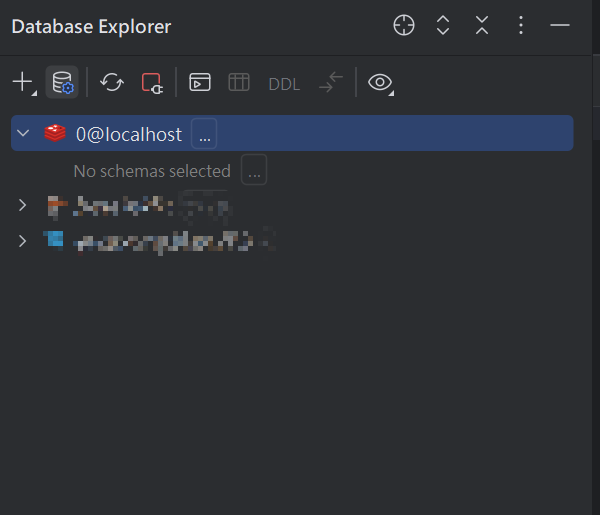Open Data Source Properties icon
Viewport: 600px width, 515px height.
[62, 82]
